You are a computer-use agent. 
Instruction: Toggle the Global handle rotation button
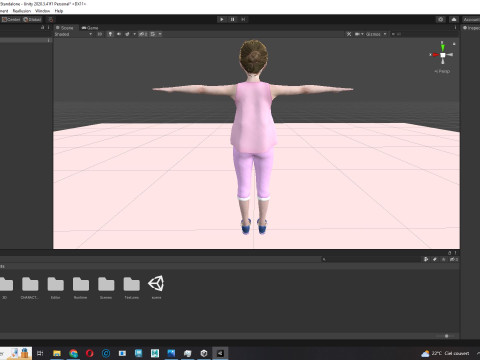(x=32, y=19)
